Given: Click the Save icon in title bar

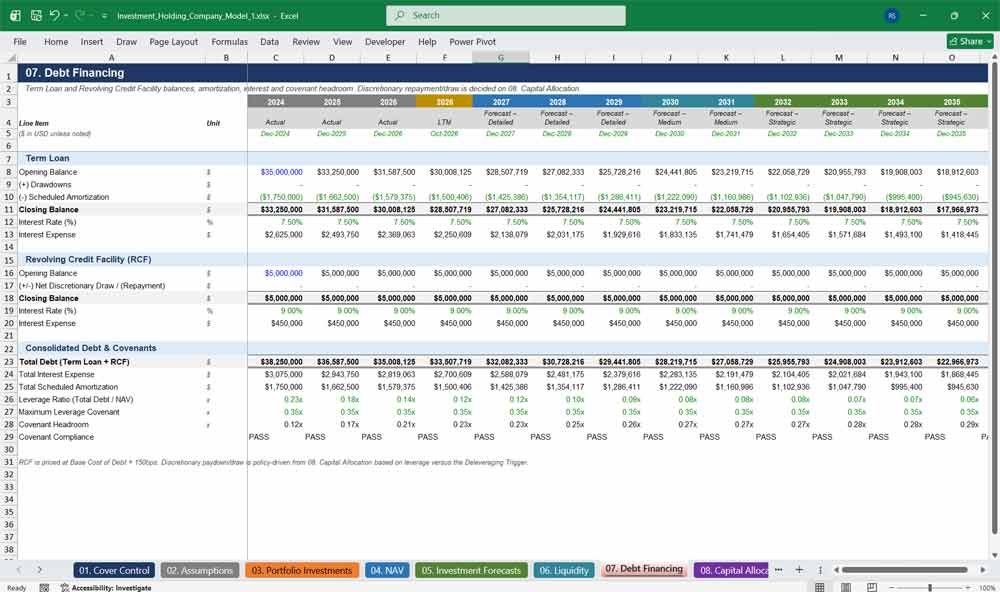Looking at the screenshot, I should [36, 15].
